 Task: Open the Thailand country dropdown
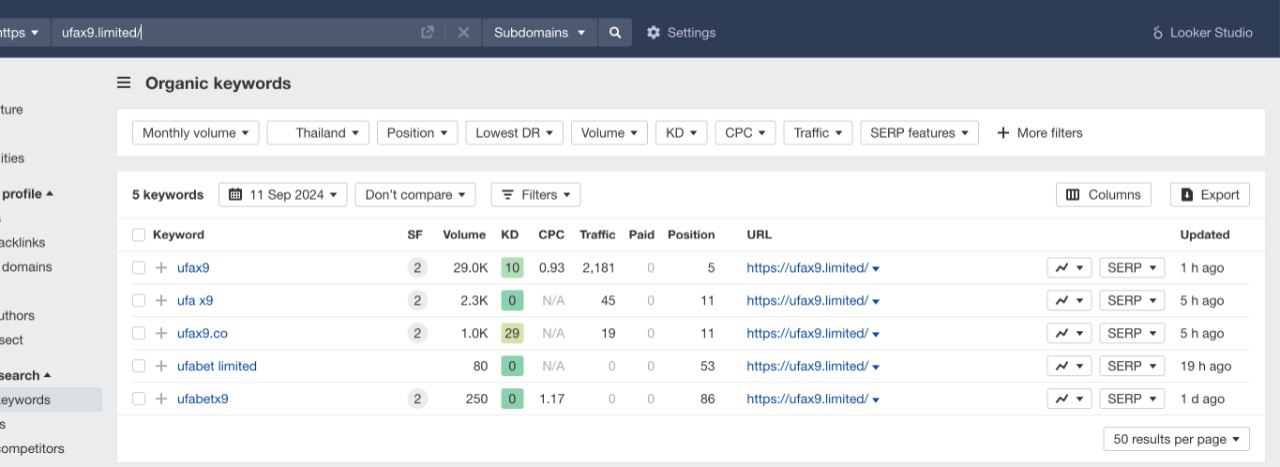pos(319,133)
